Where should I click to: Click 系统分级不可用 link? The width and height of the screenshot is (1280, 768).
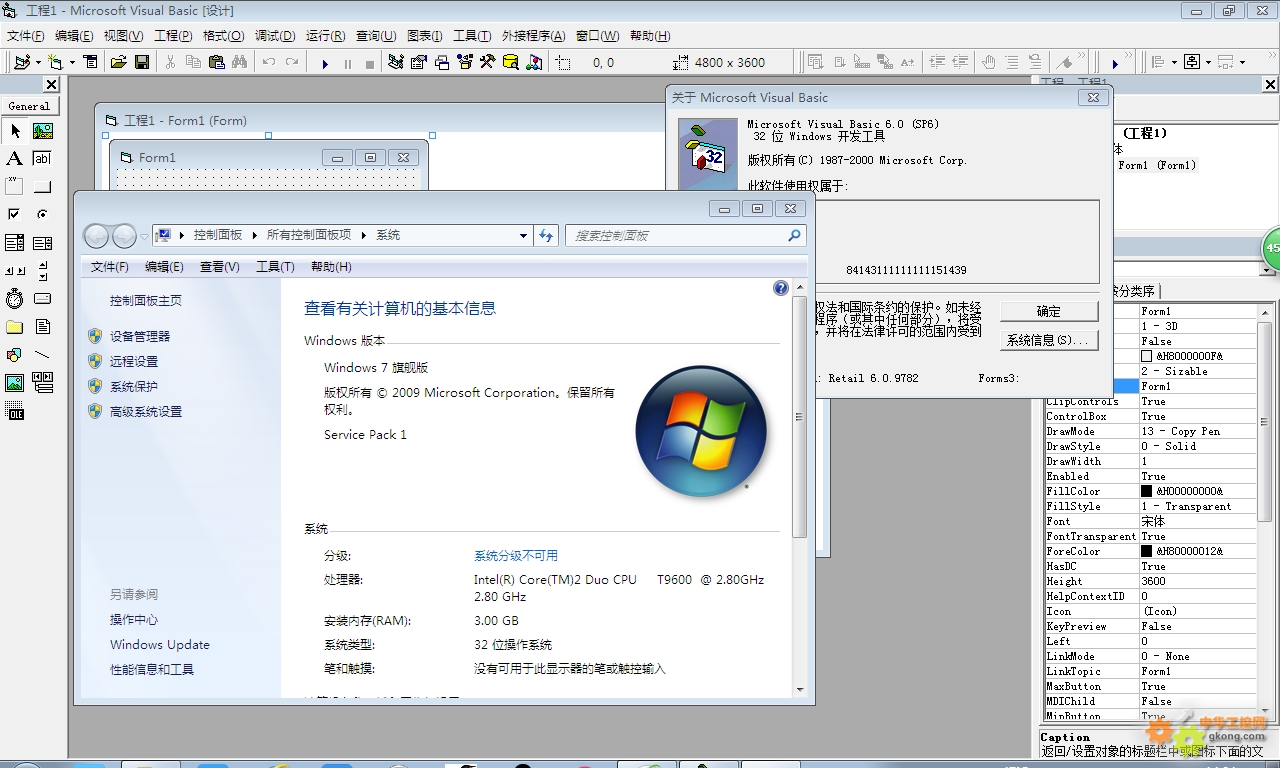tap(516, 556)
